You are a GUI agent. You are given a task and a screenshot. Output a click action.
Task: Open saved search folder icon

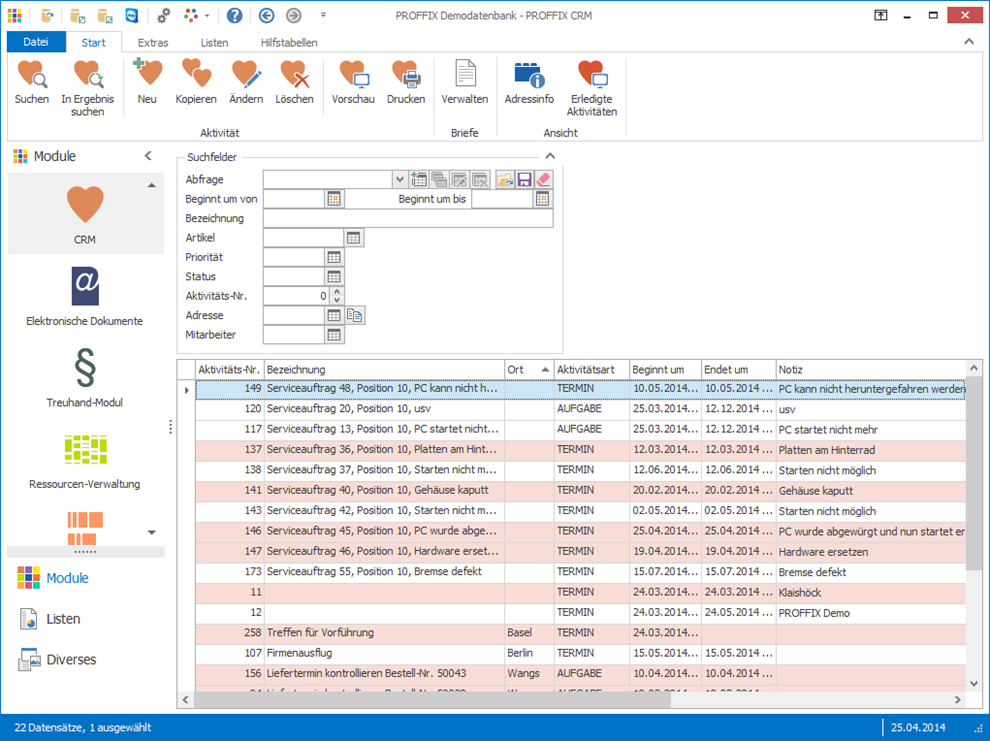tap(504, 180)
